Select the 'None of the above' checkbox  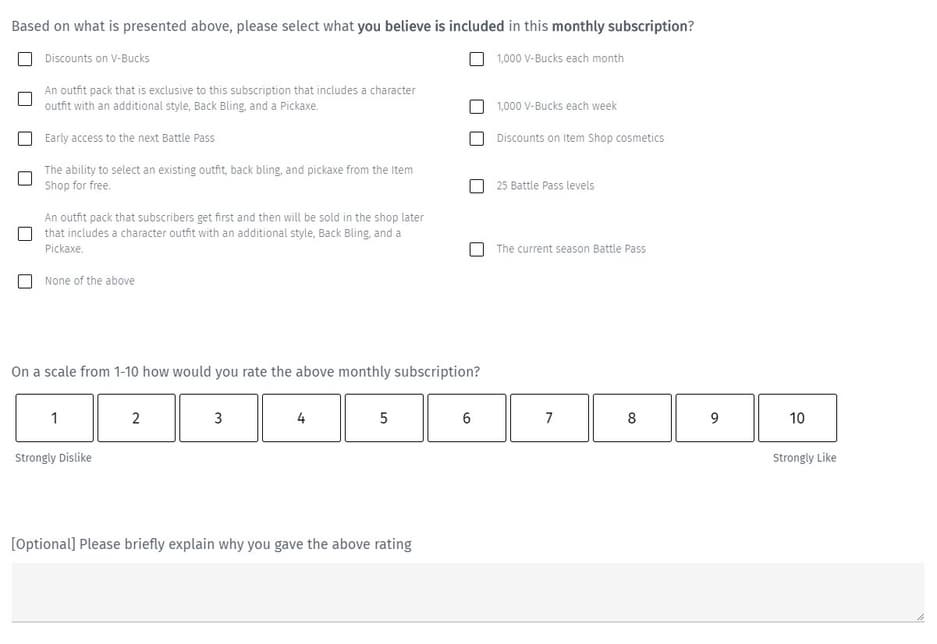click(24, 282)
